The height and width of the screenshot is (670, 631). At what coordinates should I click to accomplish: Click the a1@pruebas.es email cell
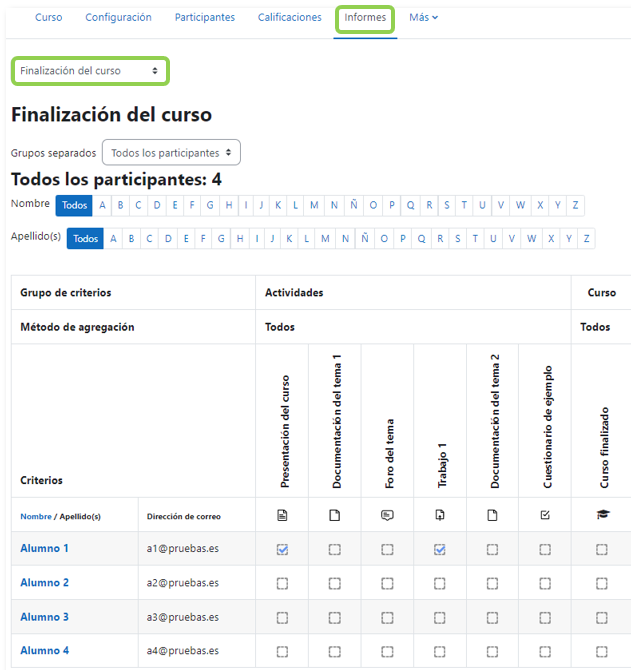pos(182,548)
